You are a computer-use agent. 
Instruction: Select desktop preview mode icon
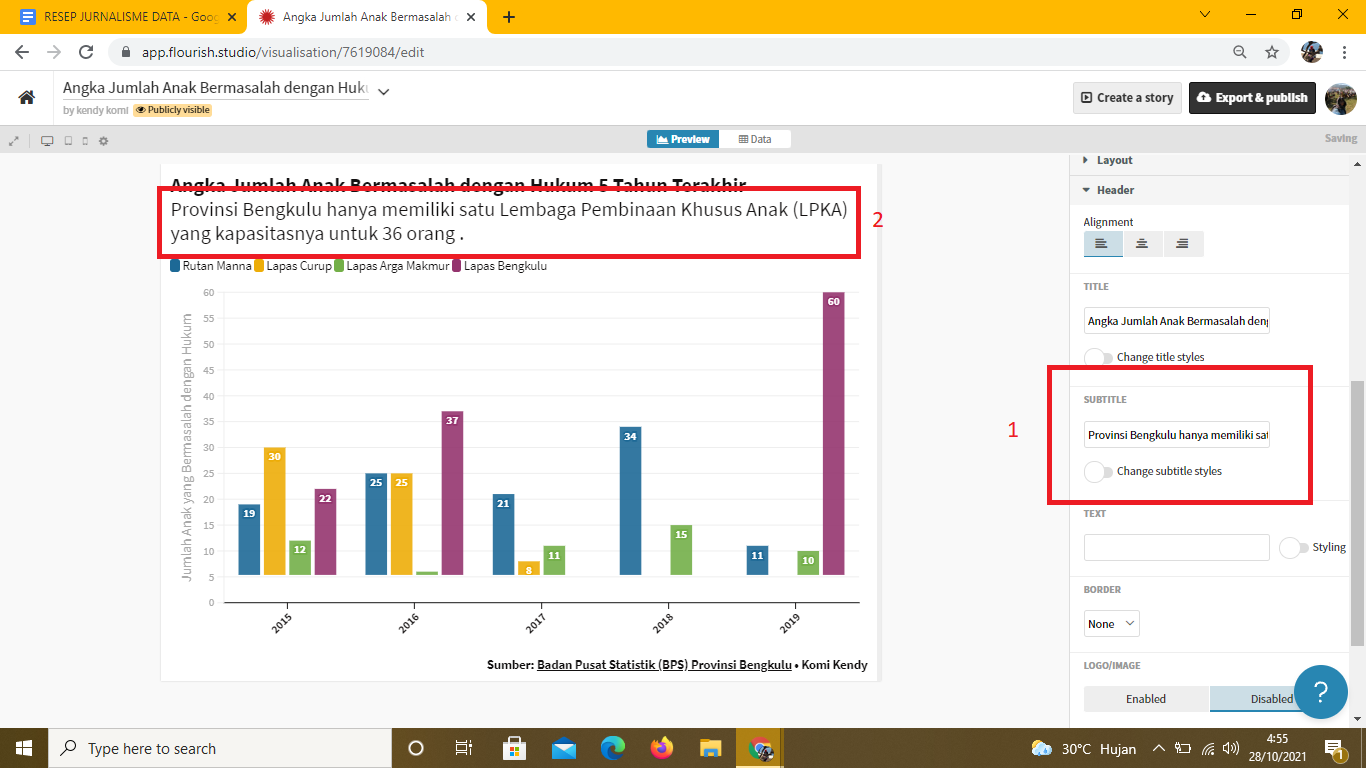47,141
